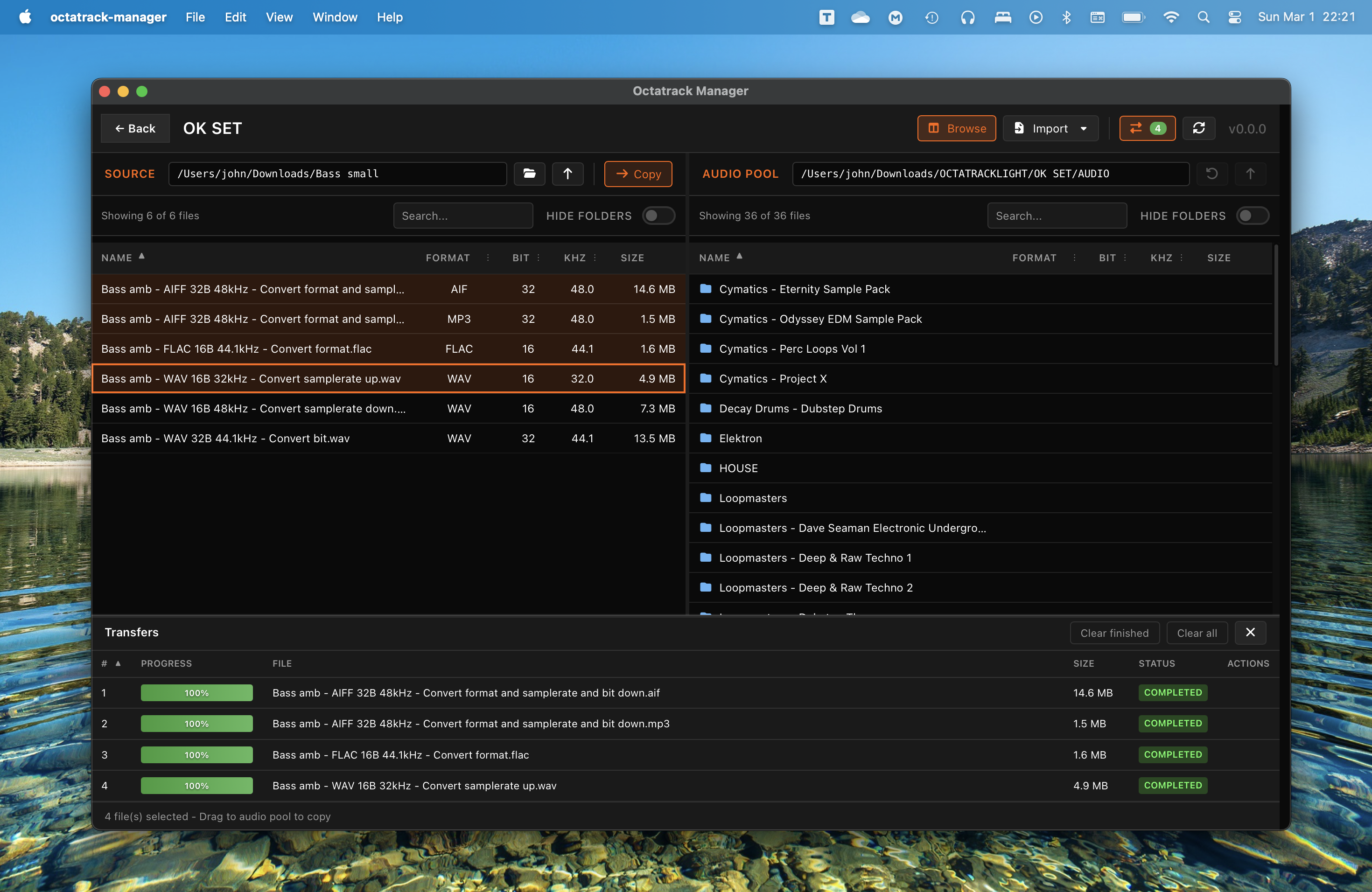Open source folder browse icon
Viewport: 1372px width, 892px height.
coord(529,174)
